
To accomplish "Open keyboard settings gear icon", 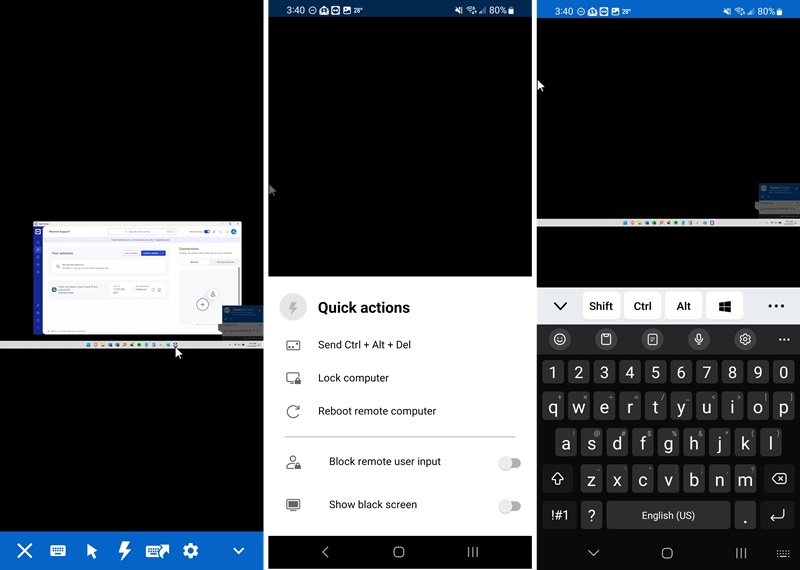I will pyautogui.click(x=745, y=339).
